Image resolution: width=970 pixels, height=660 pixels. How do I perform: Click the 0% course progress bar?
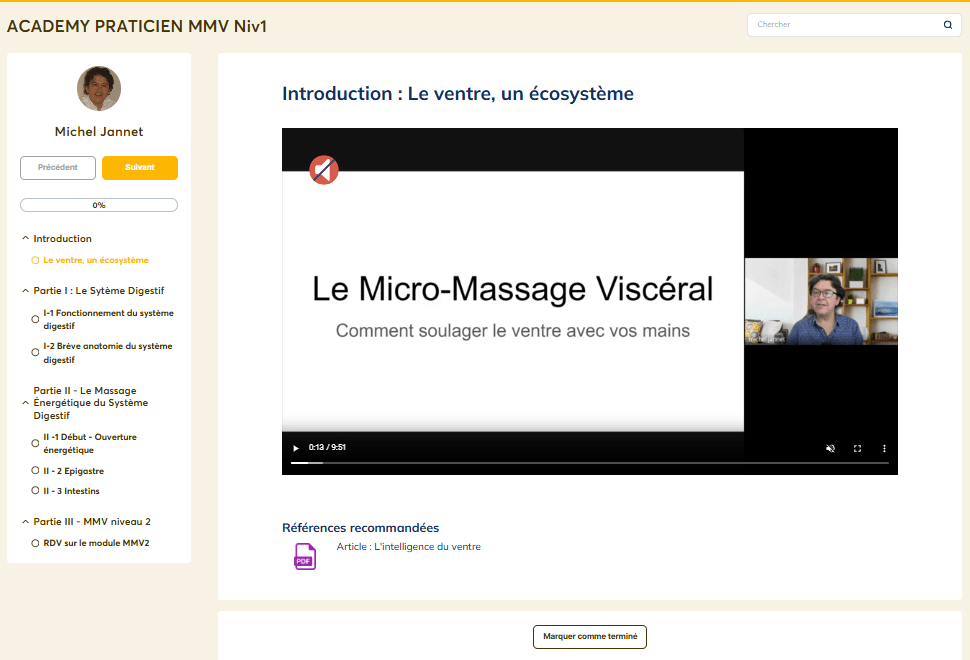click(99, 205)
